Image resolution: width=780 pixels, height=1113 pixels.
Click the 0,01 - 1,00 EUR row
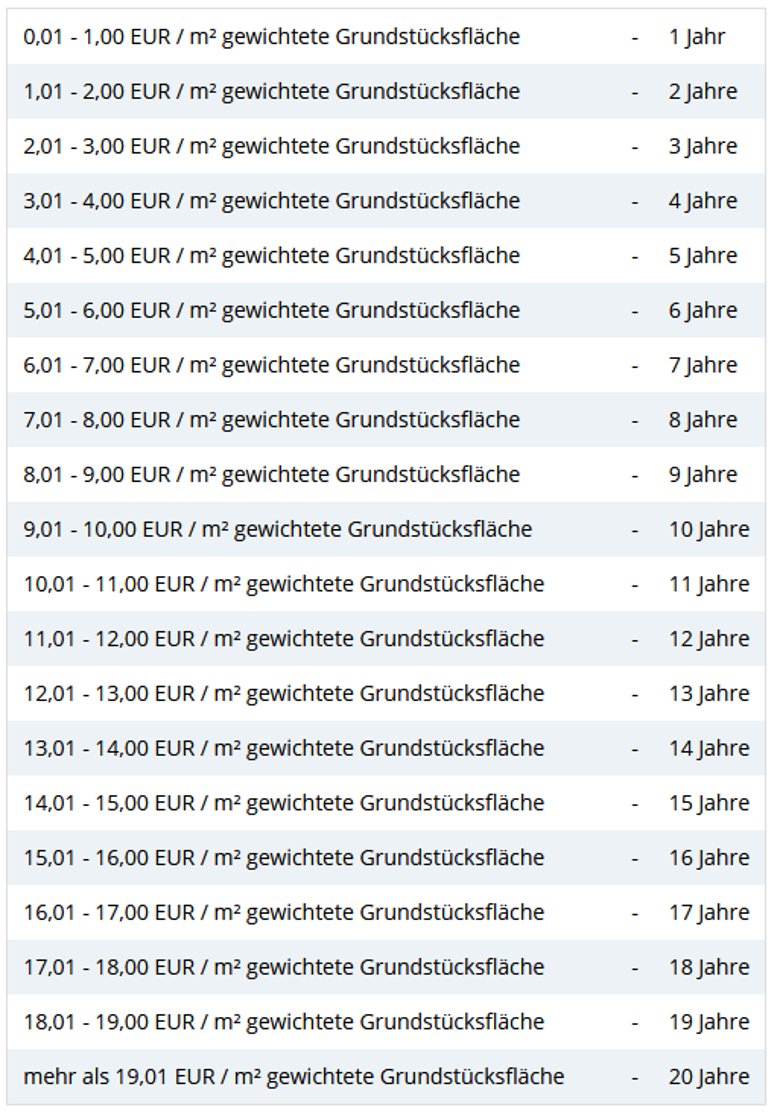click(x=271, y=37)
